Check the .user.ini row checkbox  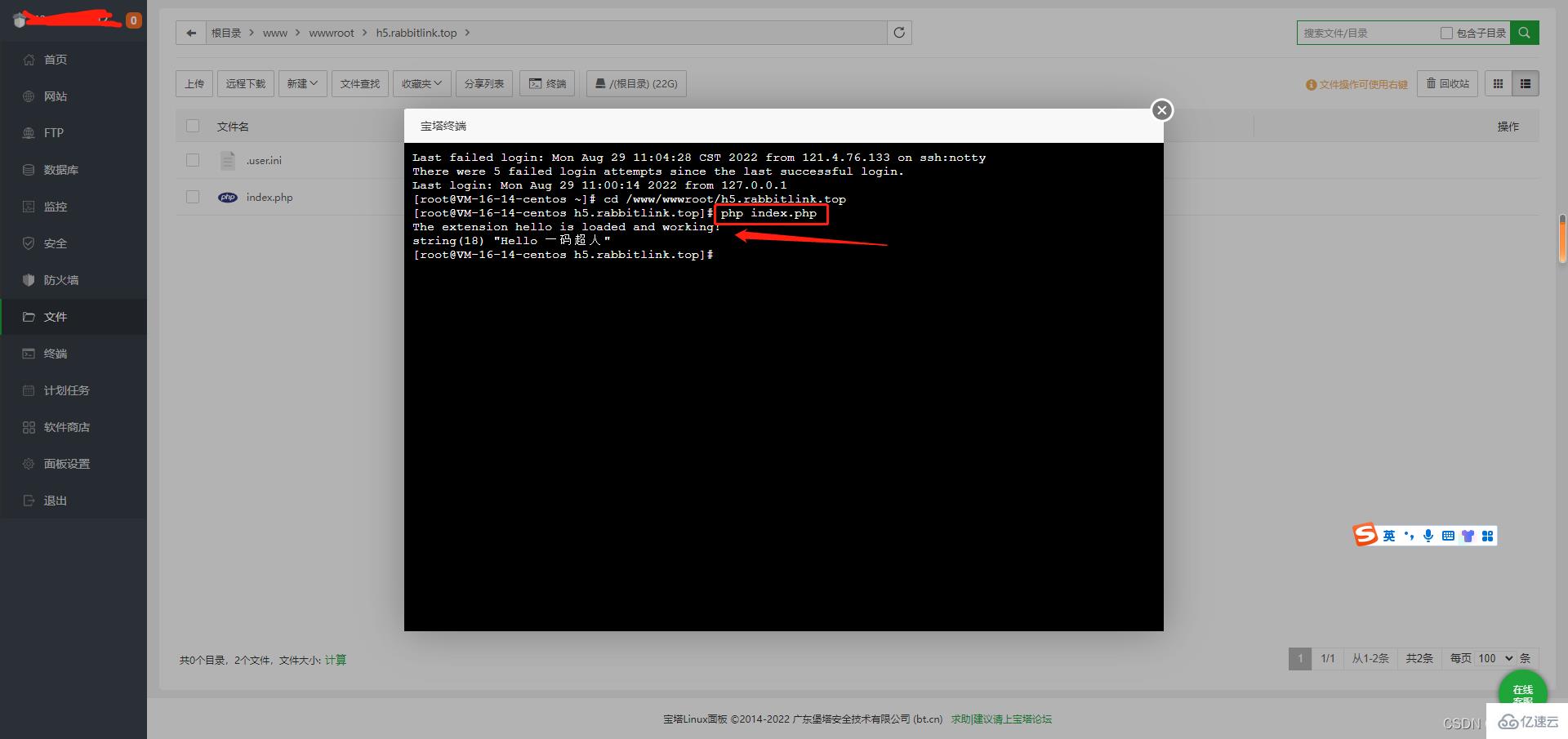tap(193, 160)
